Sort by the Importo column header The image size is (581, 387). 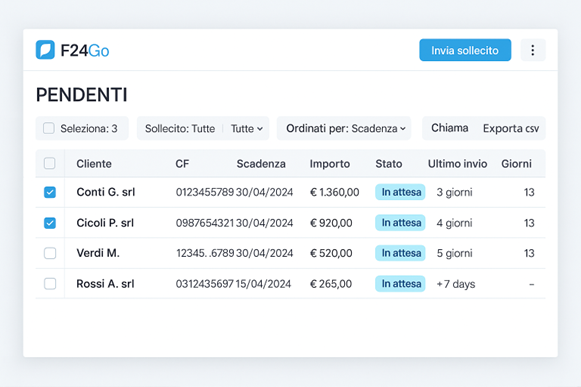tap(330, 163)
